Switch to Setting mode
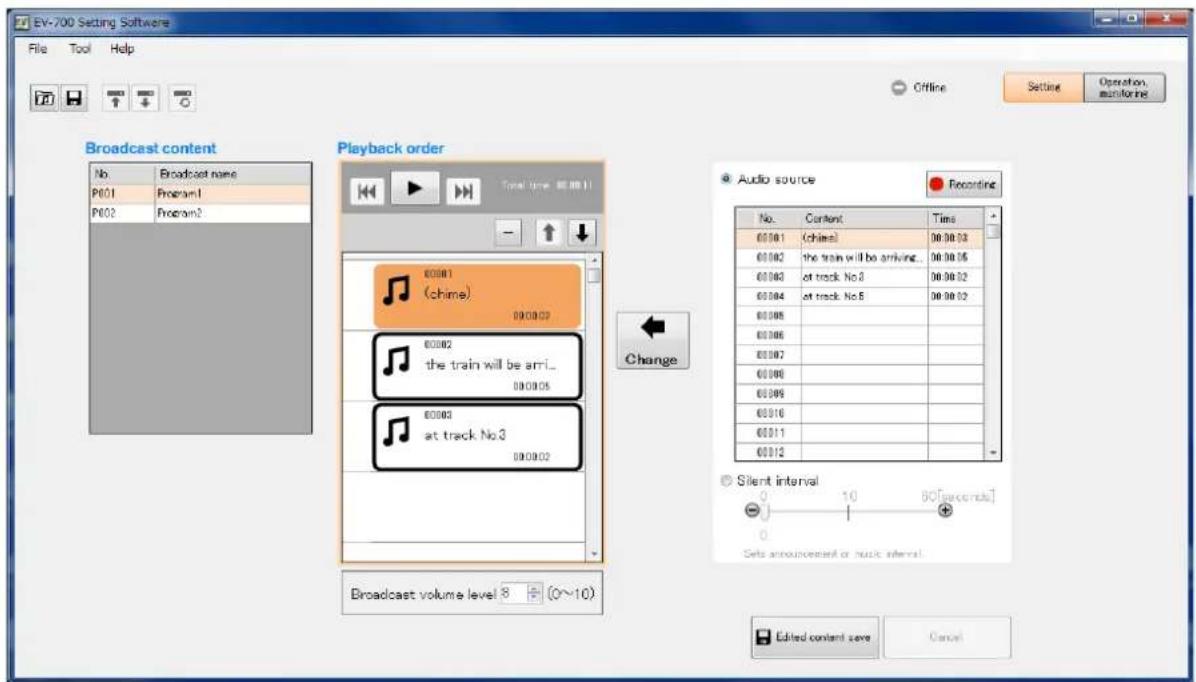Image resolution: width=1196 pixels, height=682 pixels. tap(1043, 87)
